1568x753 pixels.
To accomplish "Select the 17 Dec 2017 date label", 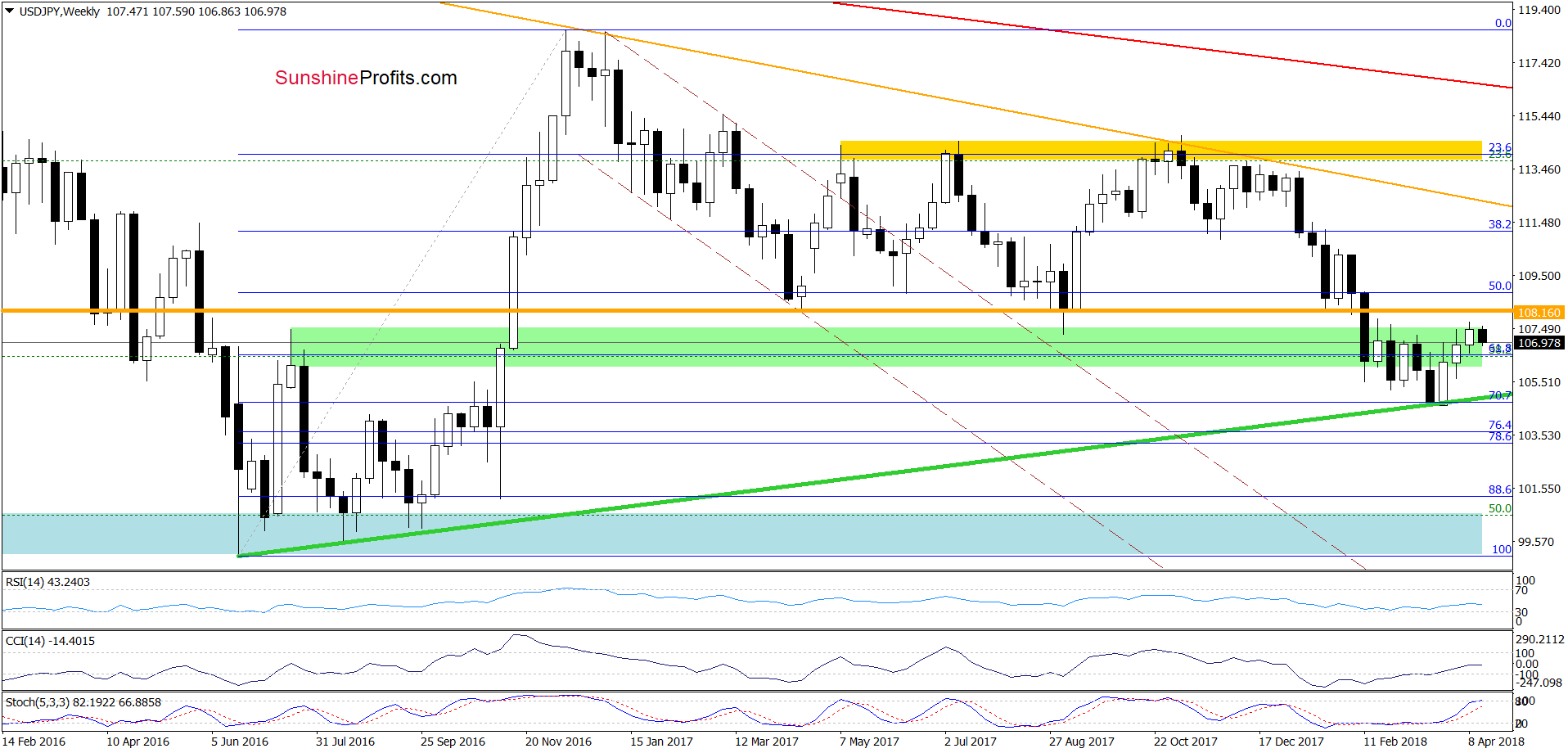I will pos(1291,742).
